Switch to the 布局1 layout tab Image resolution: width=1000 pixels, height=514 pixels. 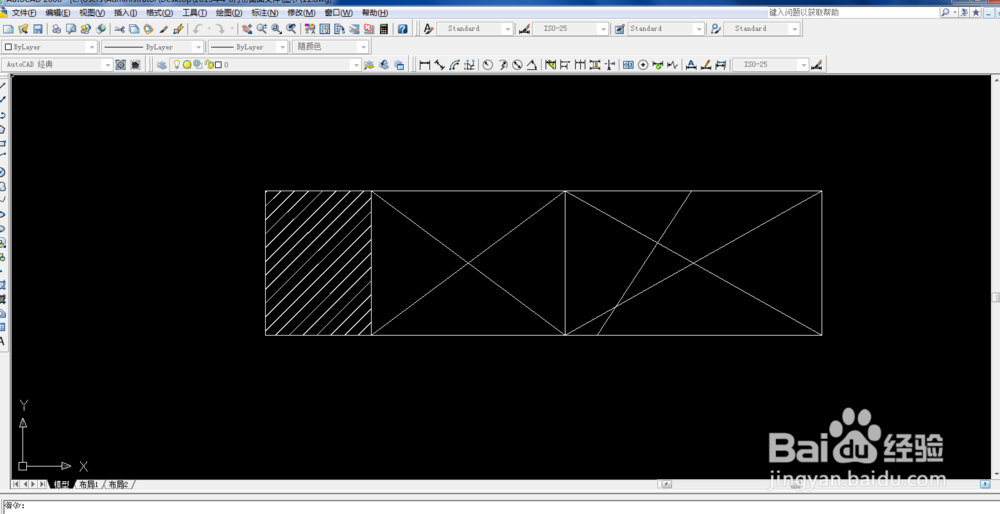(x=88, y=485)
